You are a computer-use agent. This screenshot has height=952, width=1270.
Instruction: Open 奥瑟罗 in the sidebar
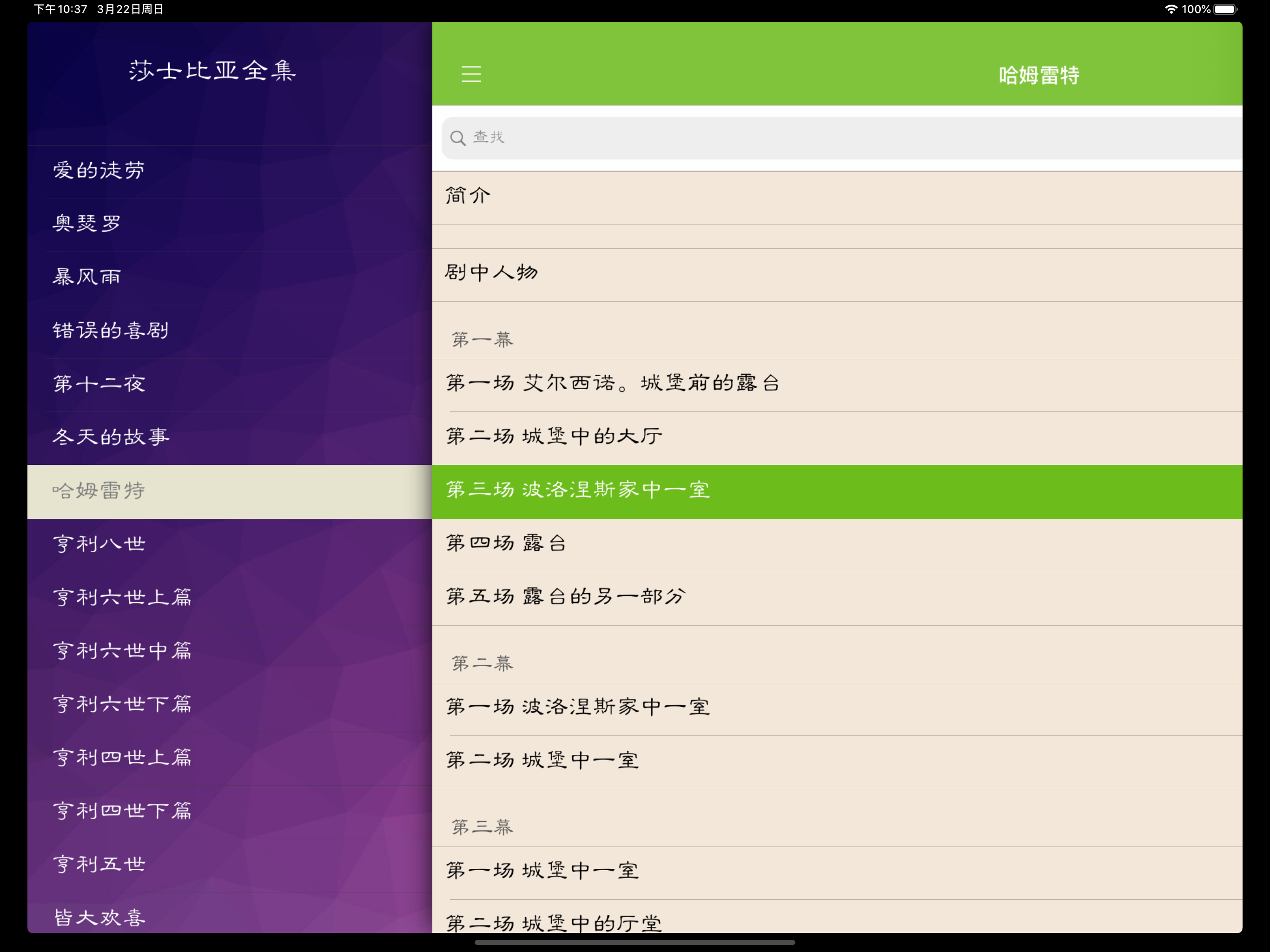(230, 224)
